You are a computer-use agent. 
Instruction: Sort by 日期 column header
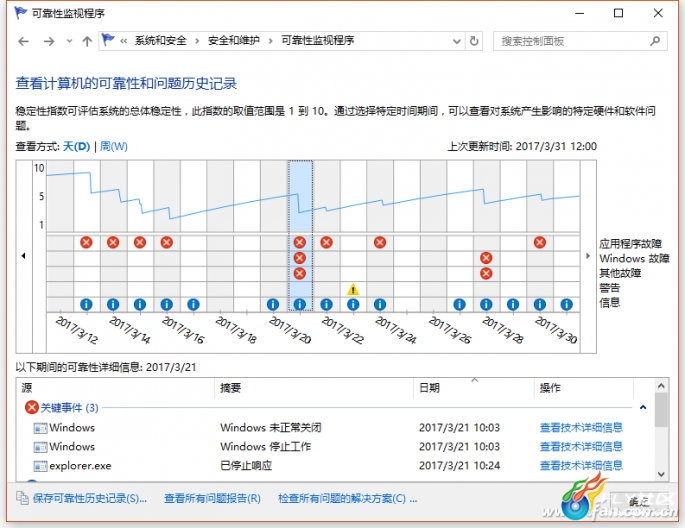(x=474, y=388)
